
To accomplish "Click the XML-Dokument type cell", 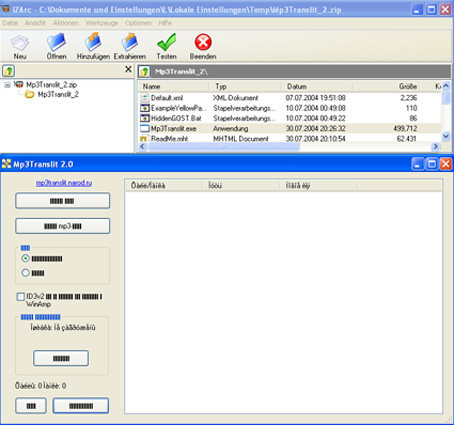I will [x=235, y=98].
